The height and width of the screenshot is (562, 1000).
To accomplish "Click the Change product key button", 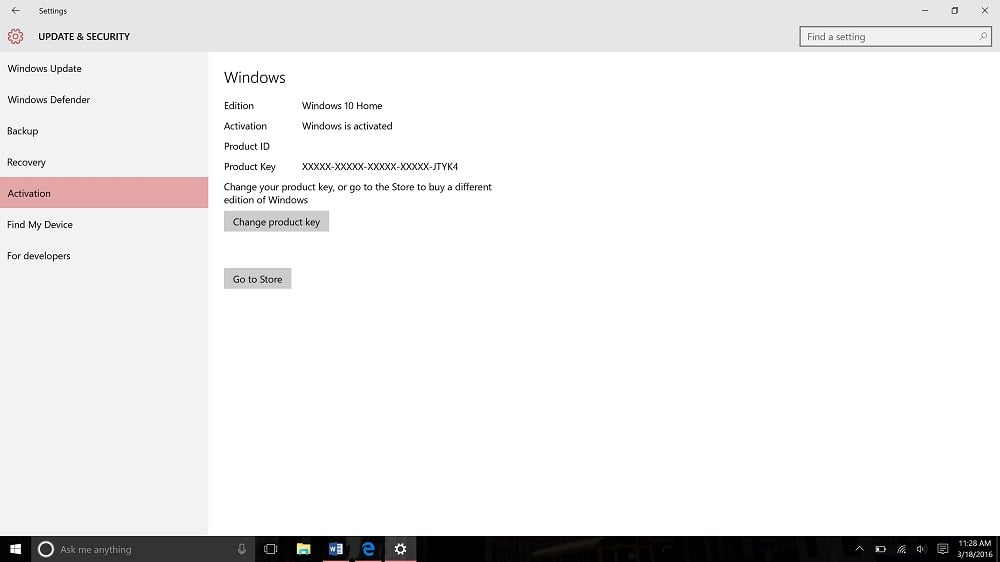I will (x=276, y=221).
